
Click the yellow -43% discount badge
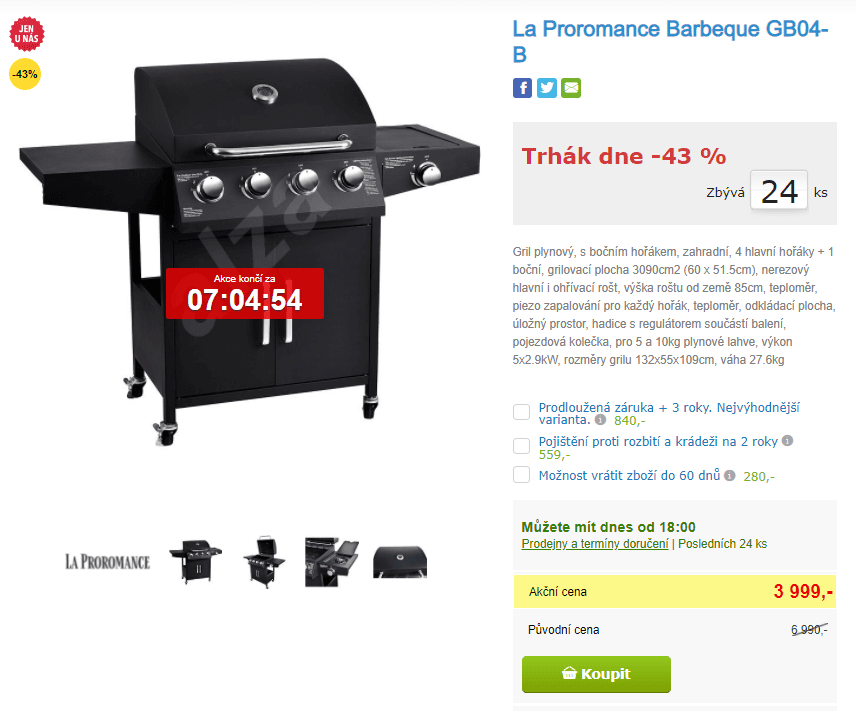tap(25, 74)
